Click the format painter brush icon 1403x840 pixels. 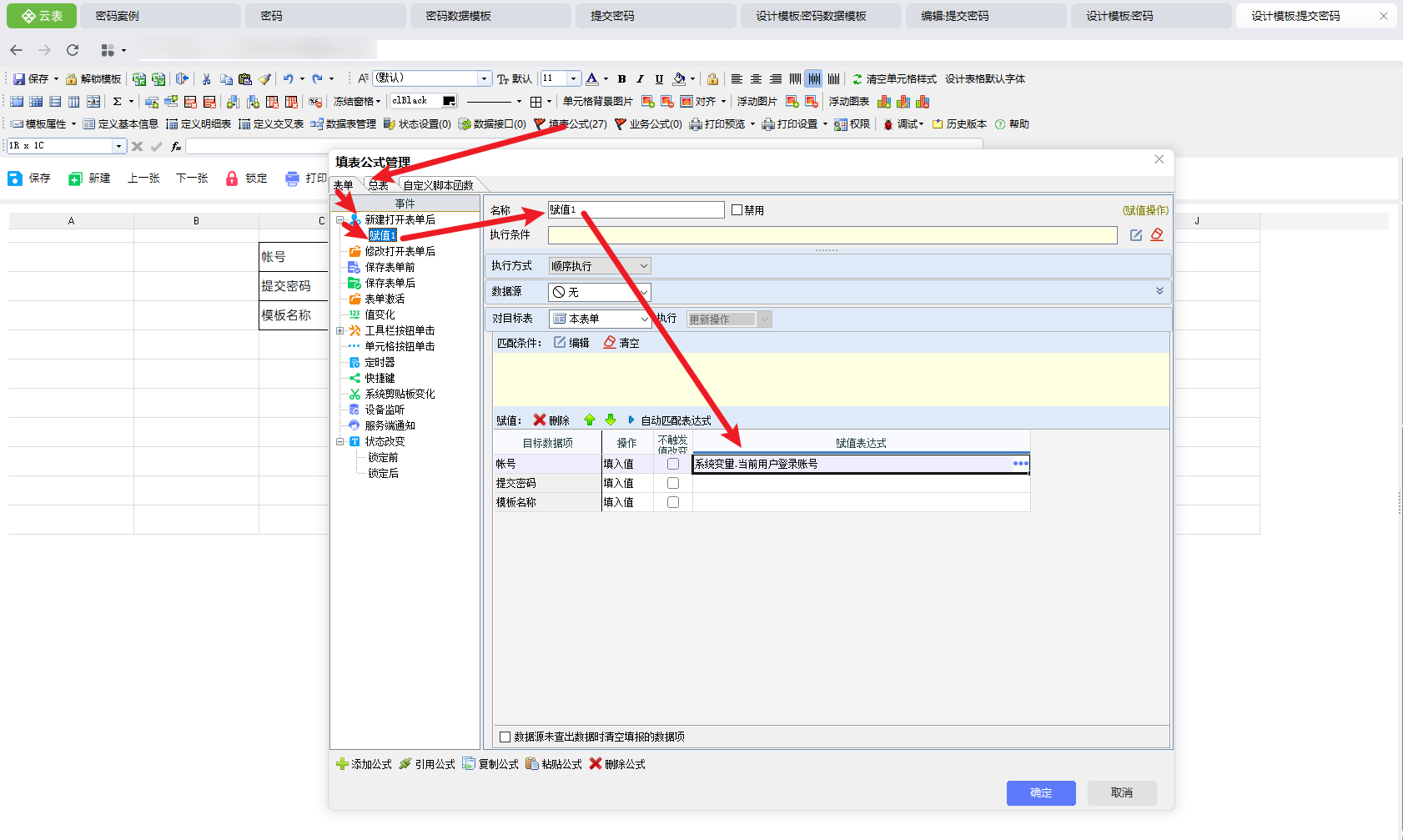[264, 79]
